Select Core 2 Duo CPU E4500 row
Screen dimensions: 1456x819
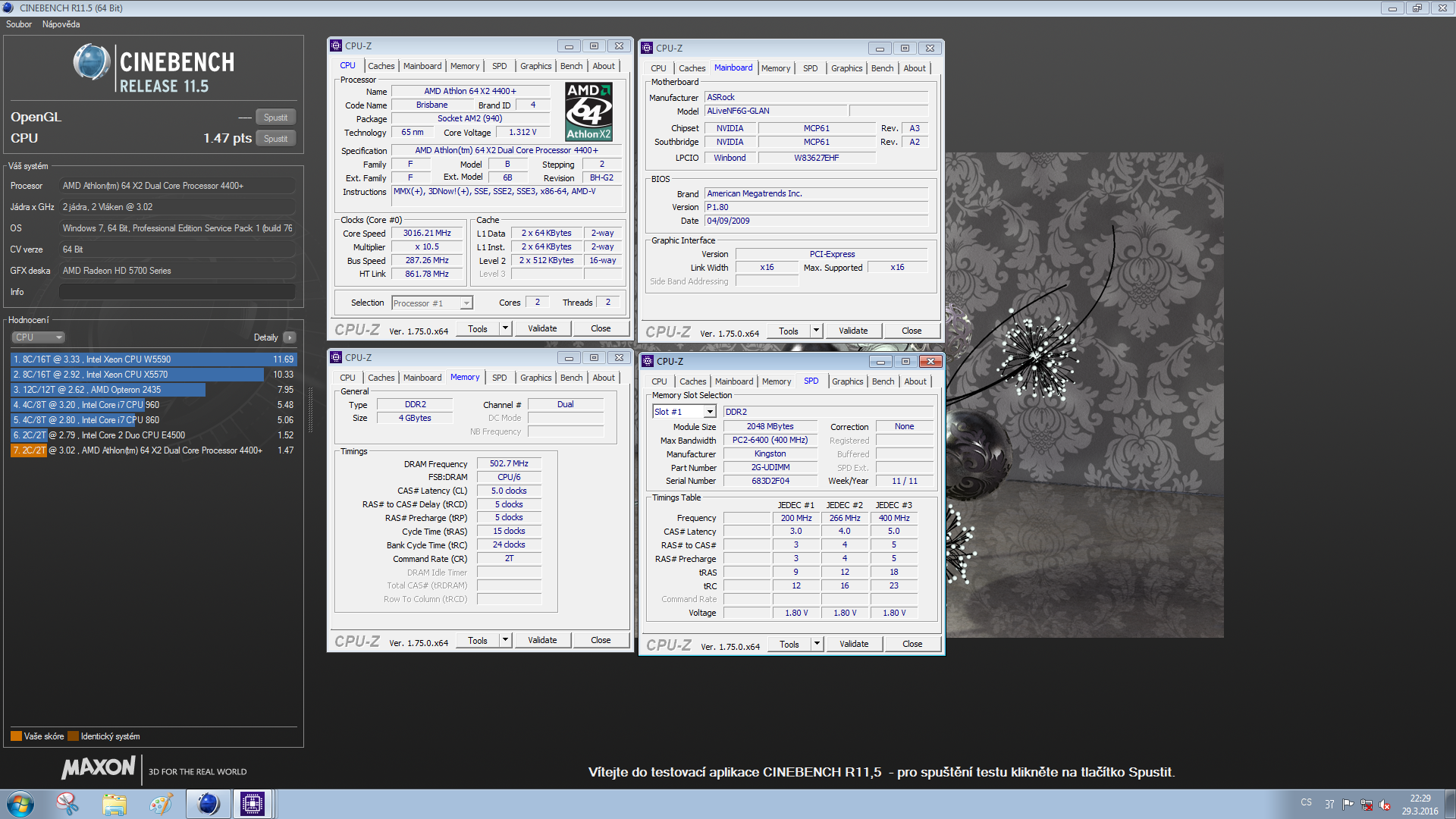[x=153, y=435]
